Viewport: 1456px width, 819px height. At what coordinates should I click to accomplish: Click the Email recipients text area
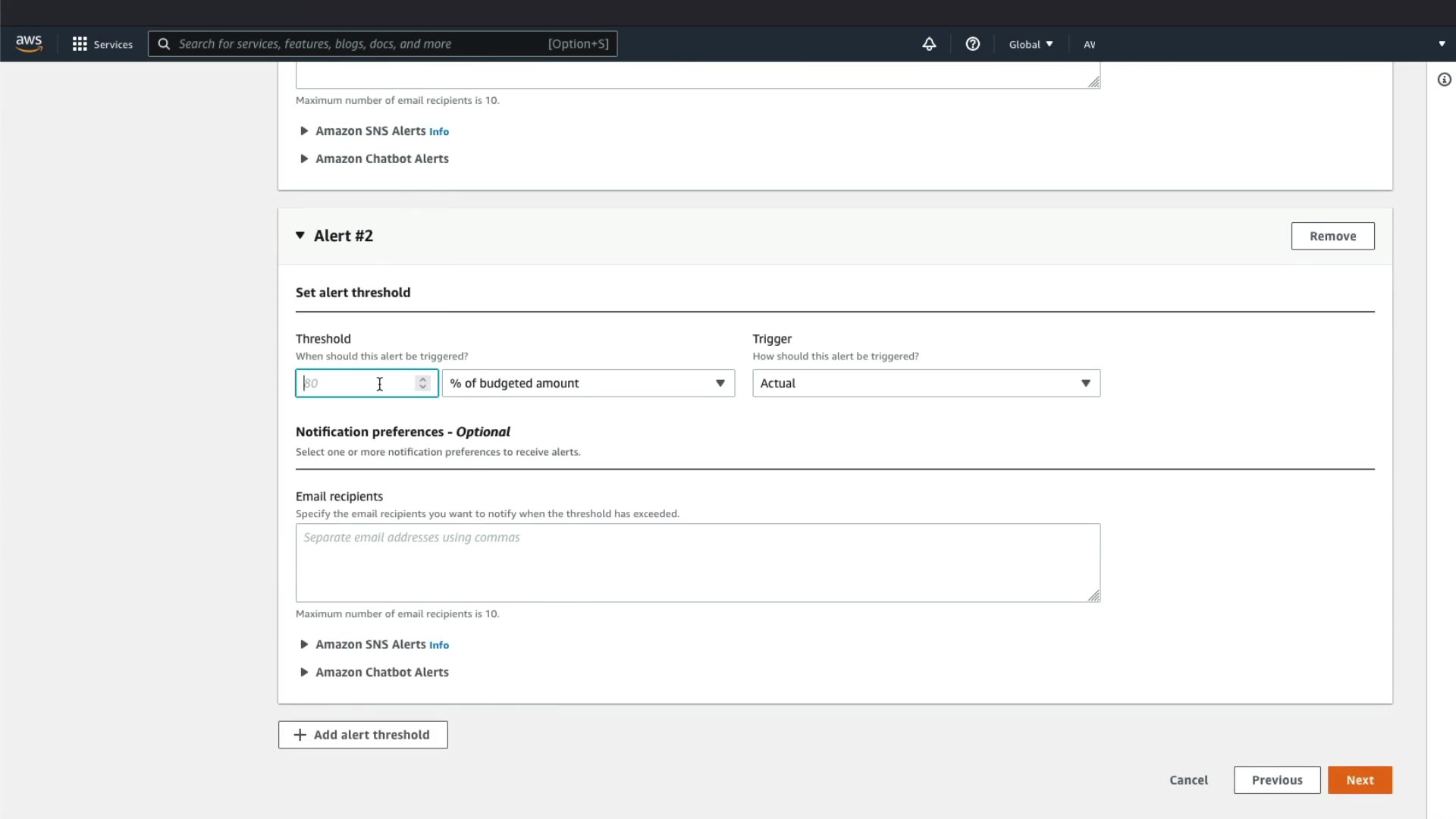698,563
